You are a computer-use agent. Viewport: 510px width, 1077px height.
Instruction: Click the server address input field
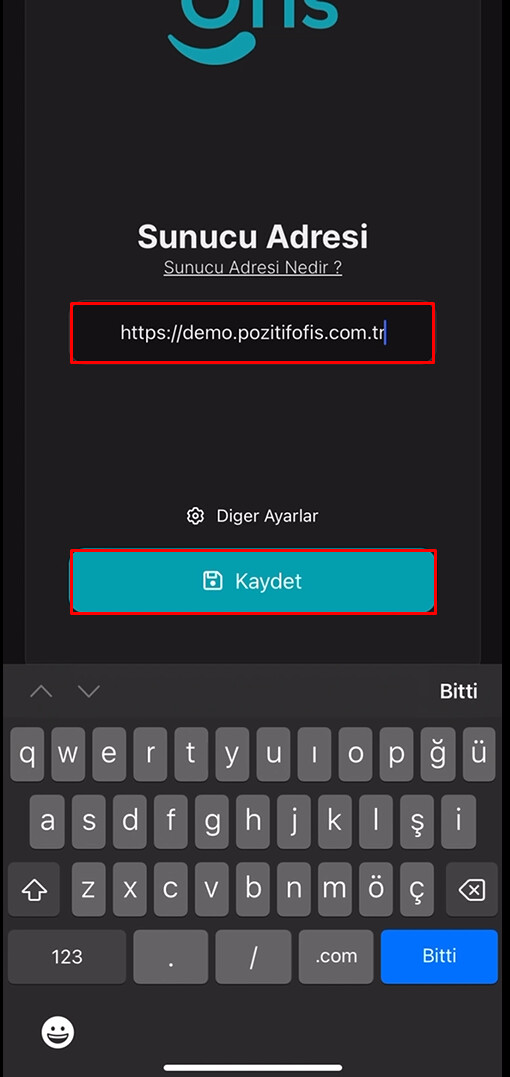[253, 333]
